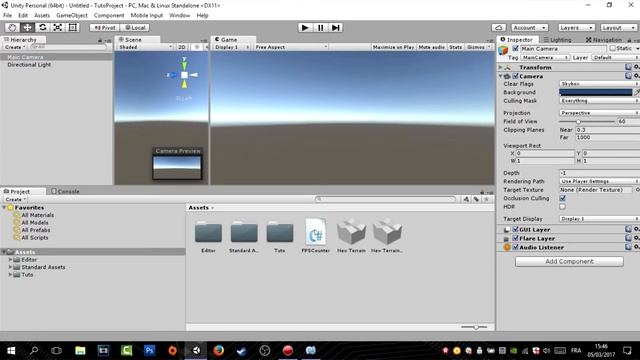Open the Layers dropdown
640x360 pixels.
(x=576, y=27)
